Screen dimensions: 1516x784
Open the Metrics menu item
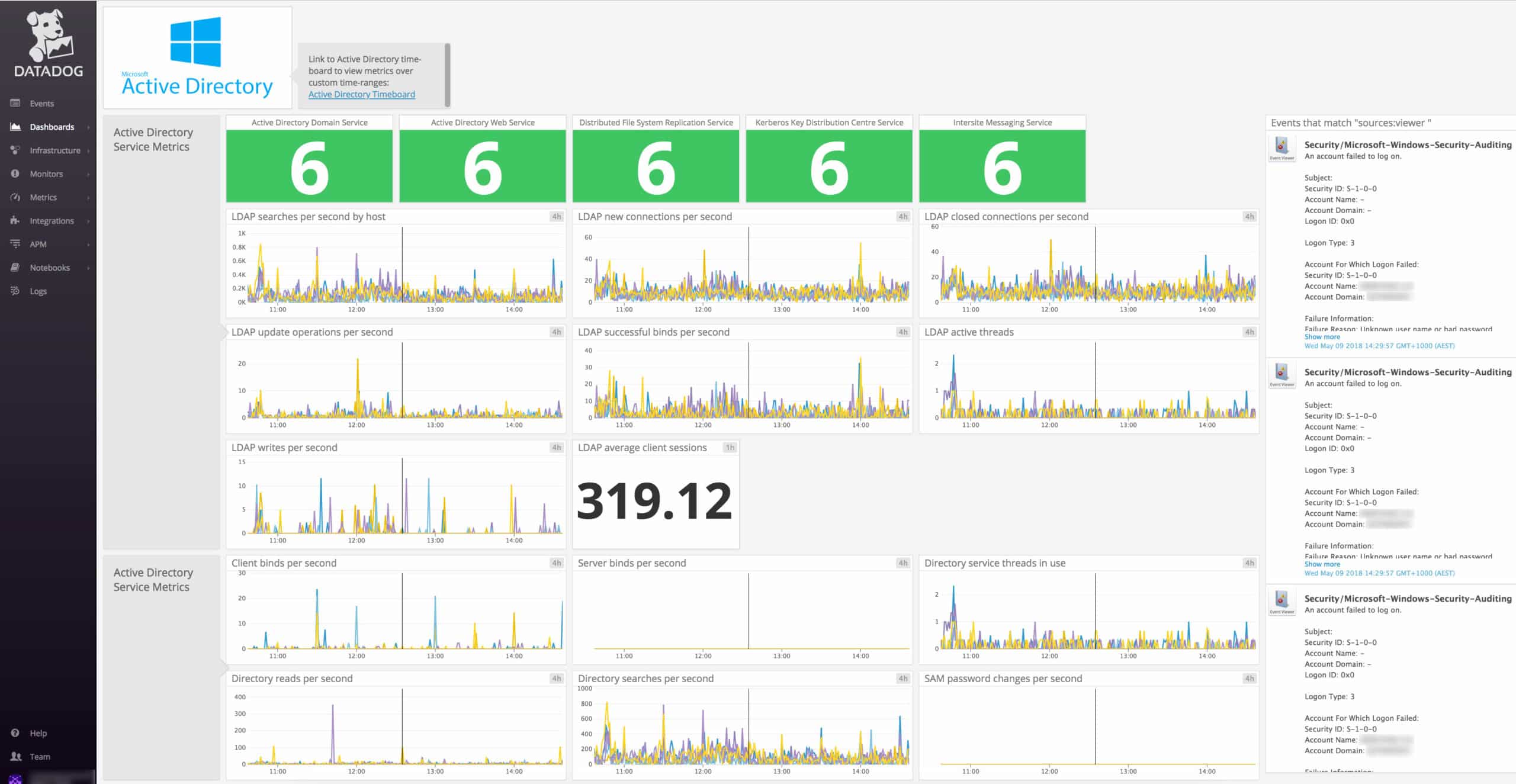click(43, 197)
